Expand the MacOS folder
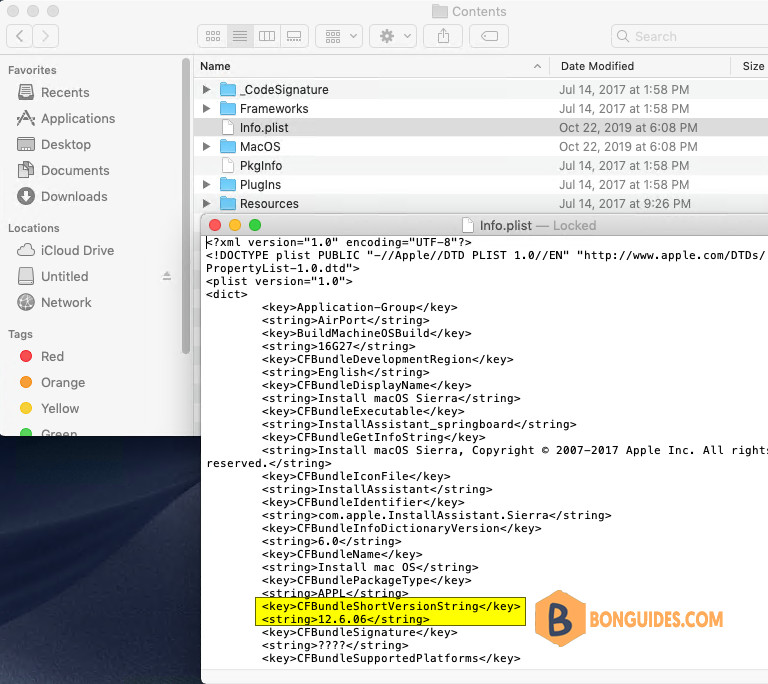The image size is (768, 684). click(206, 146)
